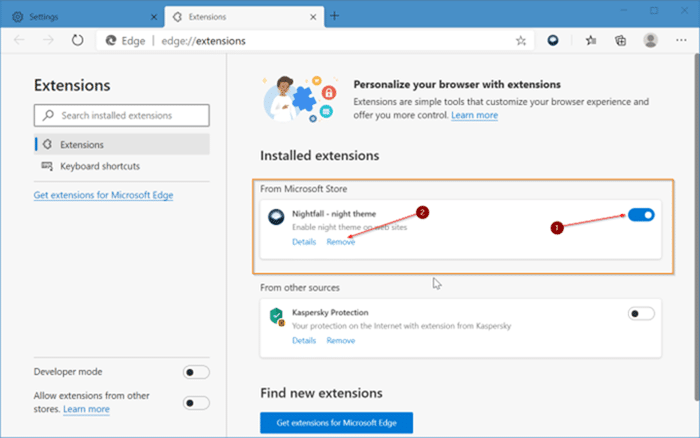
Task: Focus the Search installed extensions field
Action: point(121,115)
